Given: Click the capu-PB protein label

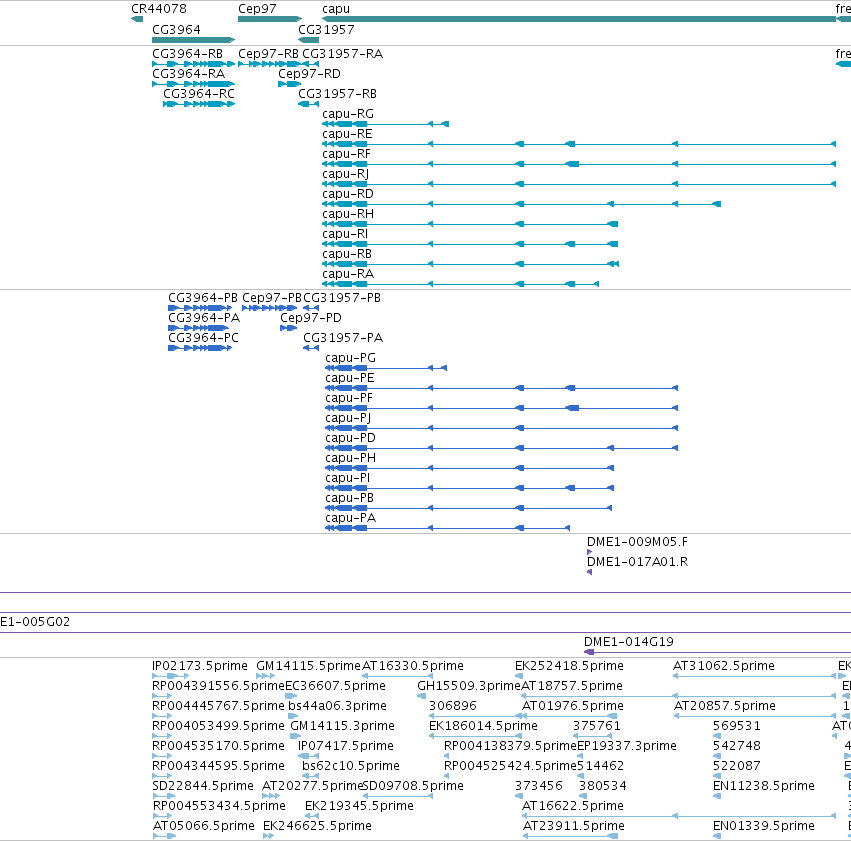Looking at the screenshot, I should (350, 499).
